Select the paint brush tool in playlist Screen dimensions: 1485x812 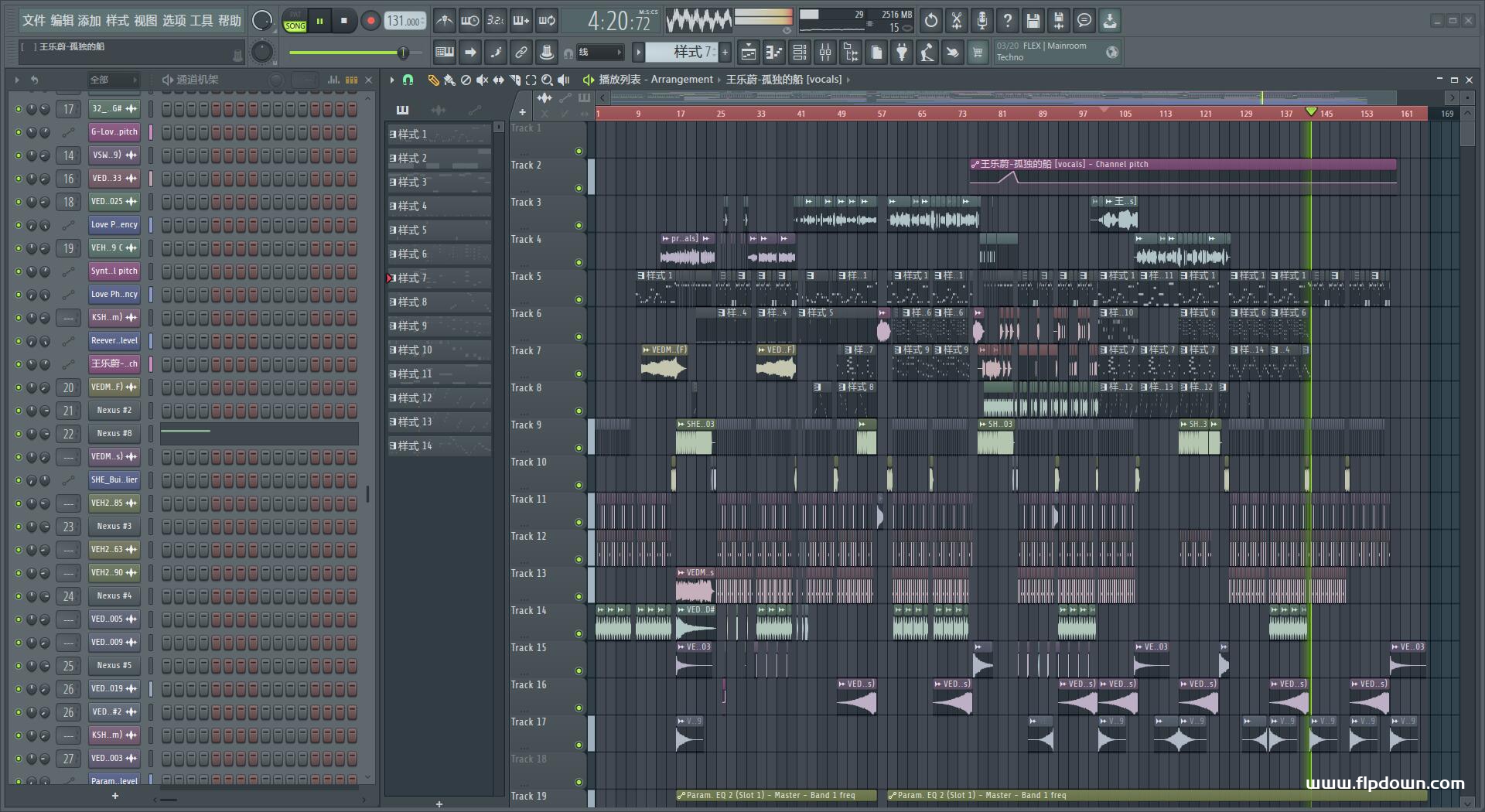pyautogui.click(x=449, y=80)
